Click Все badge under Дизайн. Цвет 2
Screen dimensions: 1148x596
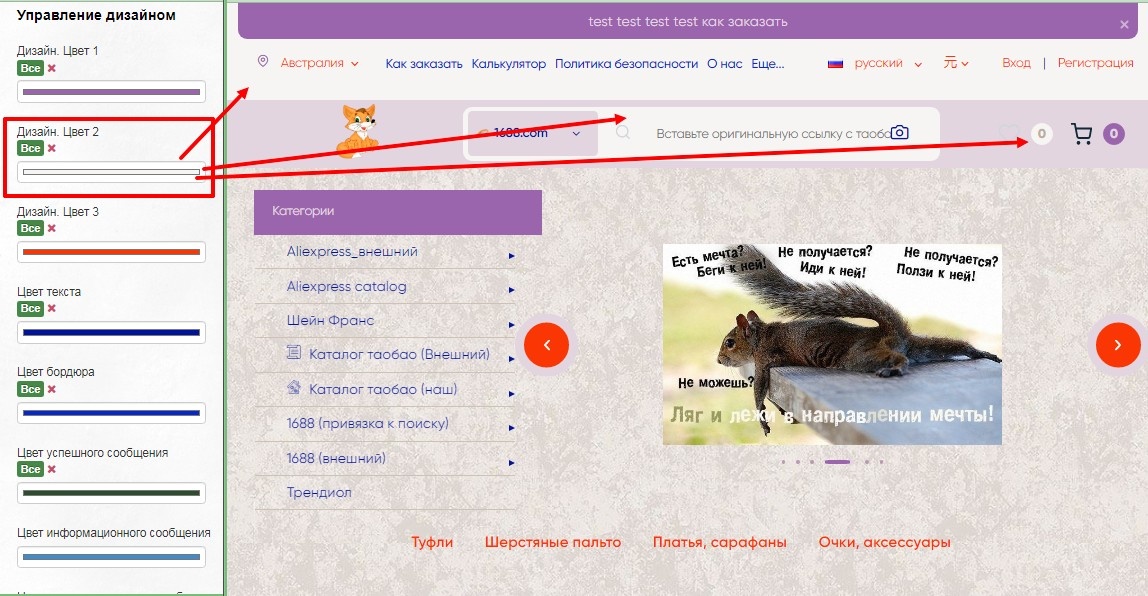[31, 148]
